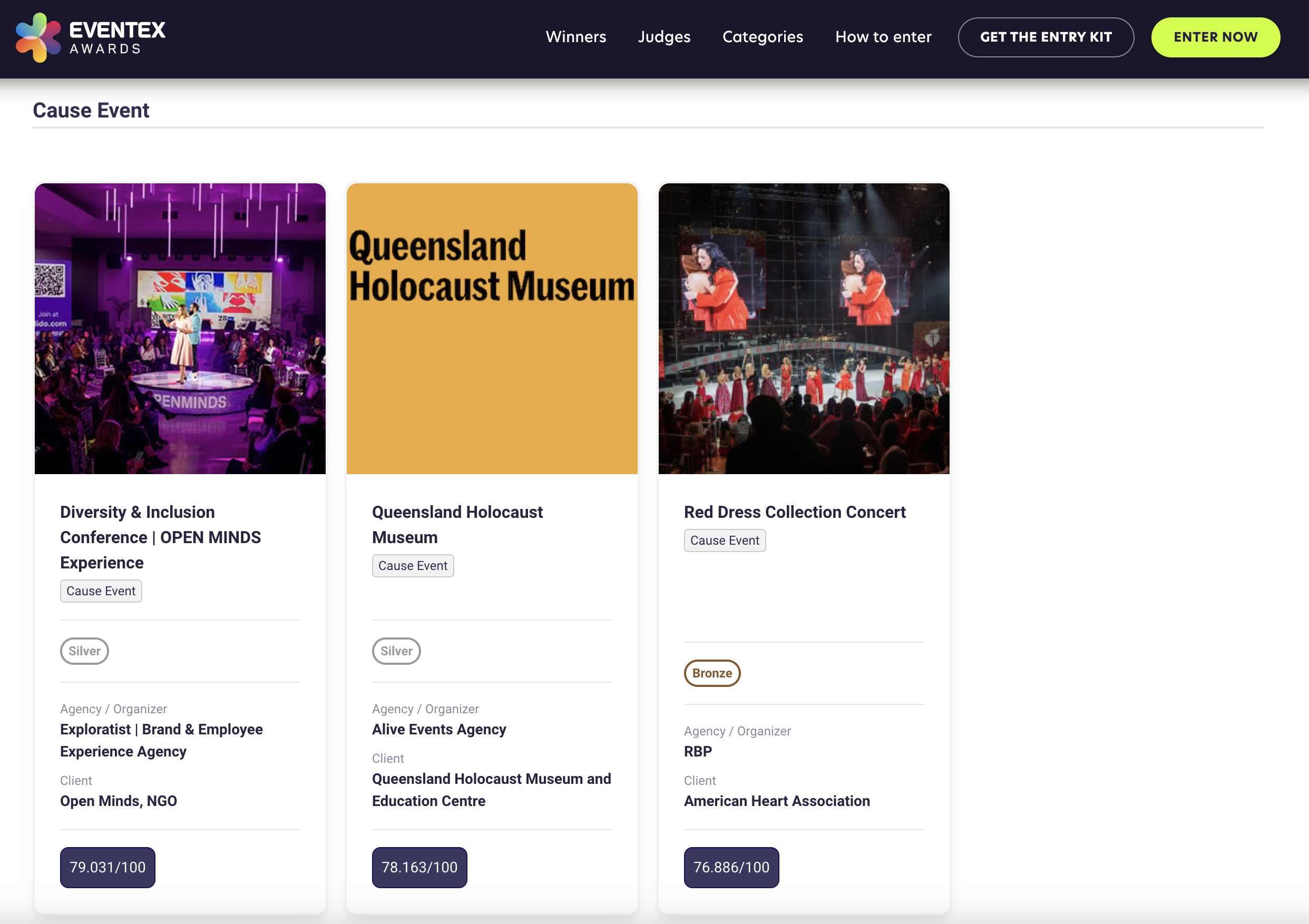Image resolution: width=1309 pixels, height=924 pixels.
Task: Open the Winners menu item
Action: [575, 37]
